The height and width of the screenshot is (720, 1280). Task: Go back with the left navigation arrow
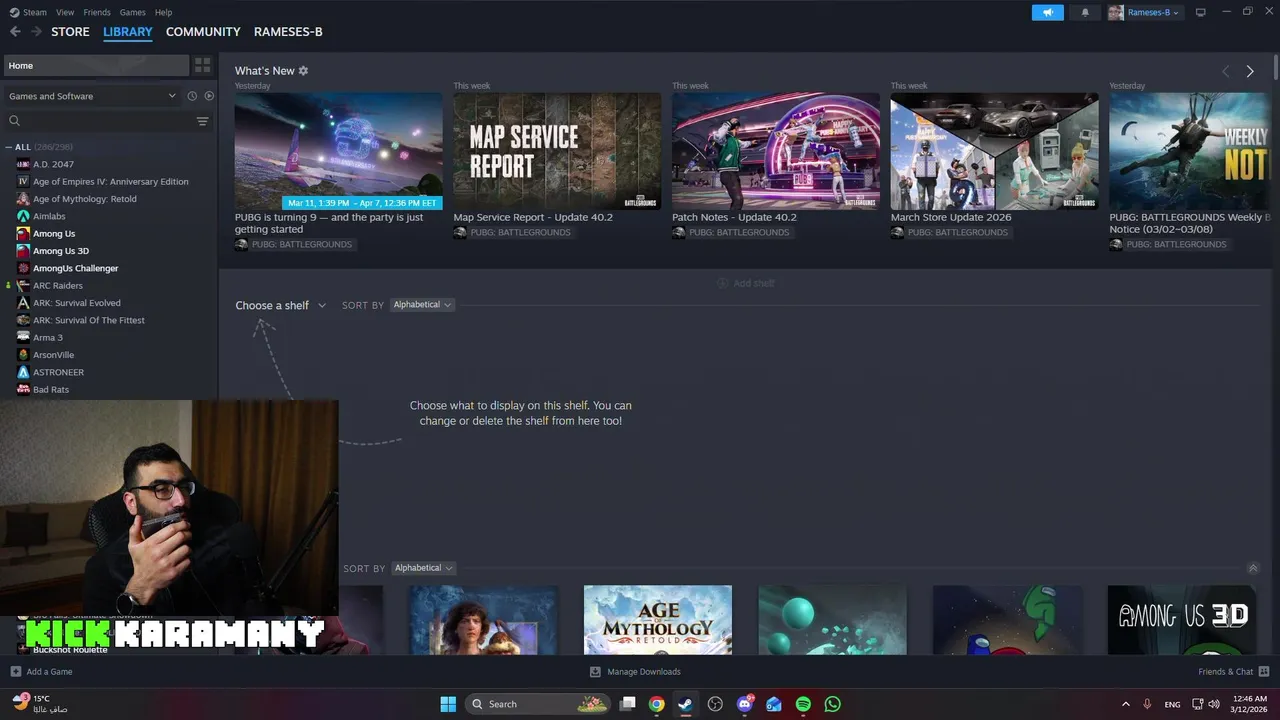(x=15, y=32)
